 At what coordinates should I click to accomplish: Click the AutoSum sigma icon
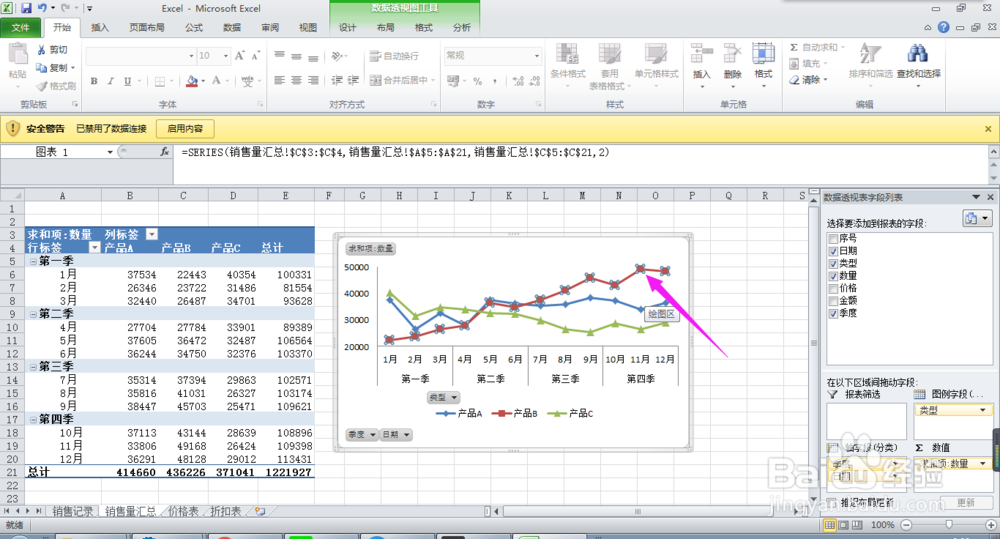[x=794, y=47]
